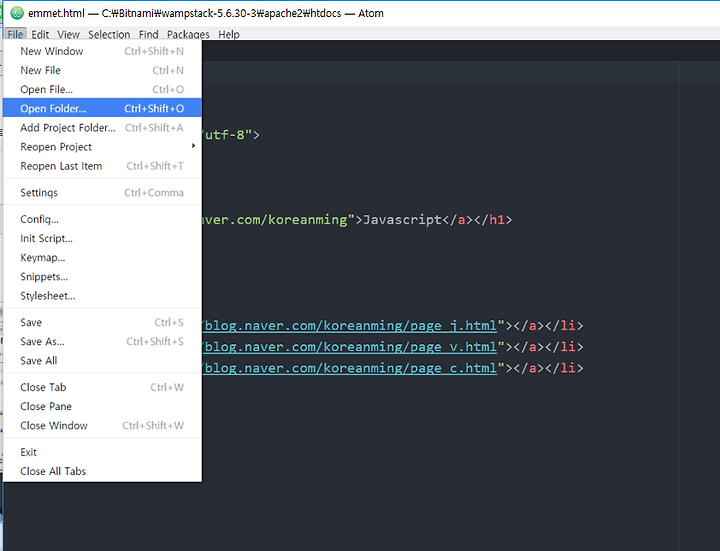Expand the Reopen Project submenu
Image resolution: width=720 pixels, height=551 pixels.
click(x=102, y=147)
